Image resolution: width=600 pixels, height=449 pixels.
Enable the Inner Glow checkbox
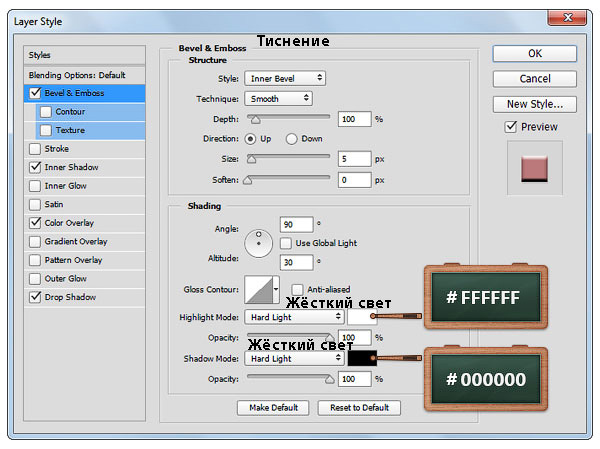pos(35,186)
